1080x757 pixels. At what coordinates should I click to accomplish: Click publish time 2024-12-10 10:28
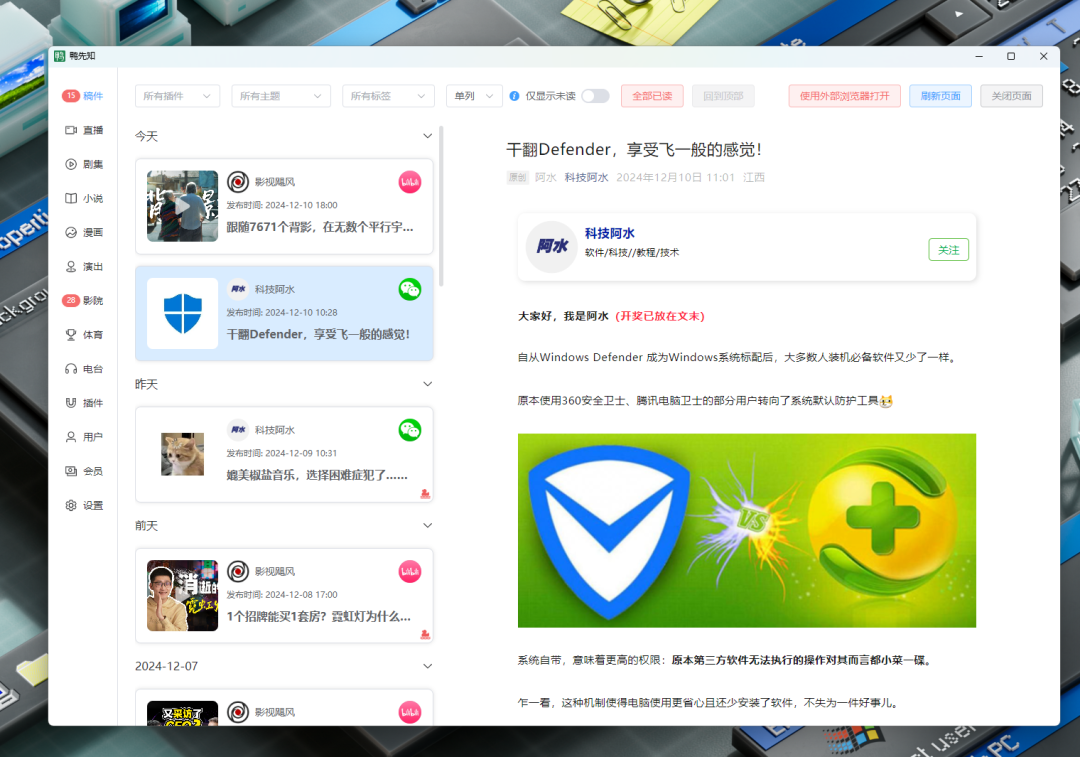tap(282, 313)
